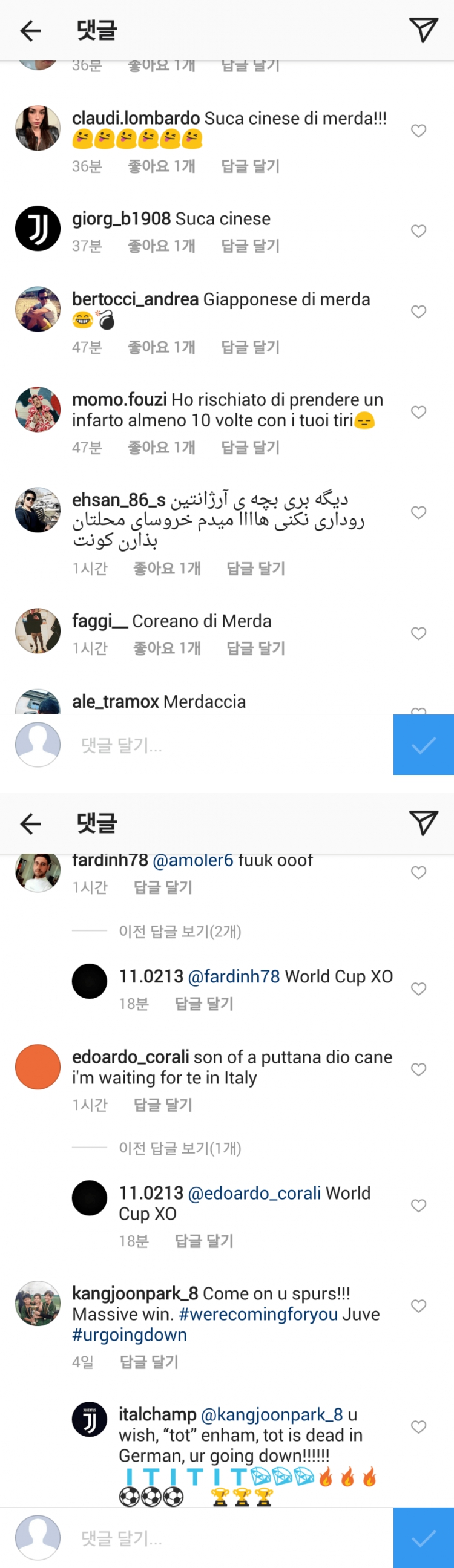
Task: Tap heart beside momo.fouzi's comment
Action: pos(418,412)
